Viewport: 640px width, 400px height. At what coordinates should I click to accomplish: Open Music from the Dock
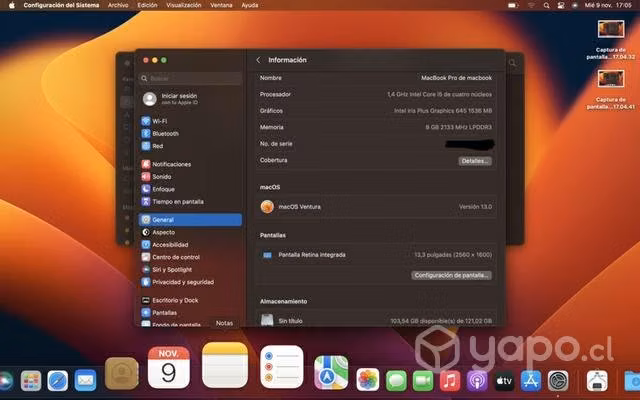click(x=450, y=381)
